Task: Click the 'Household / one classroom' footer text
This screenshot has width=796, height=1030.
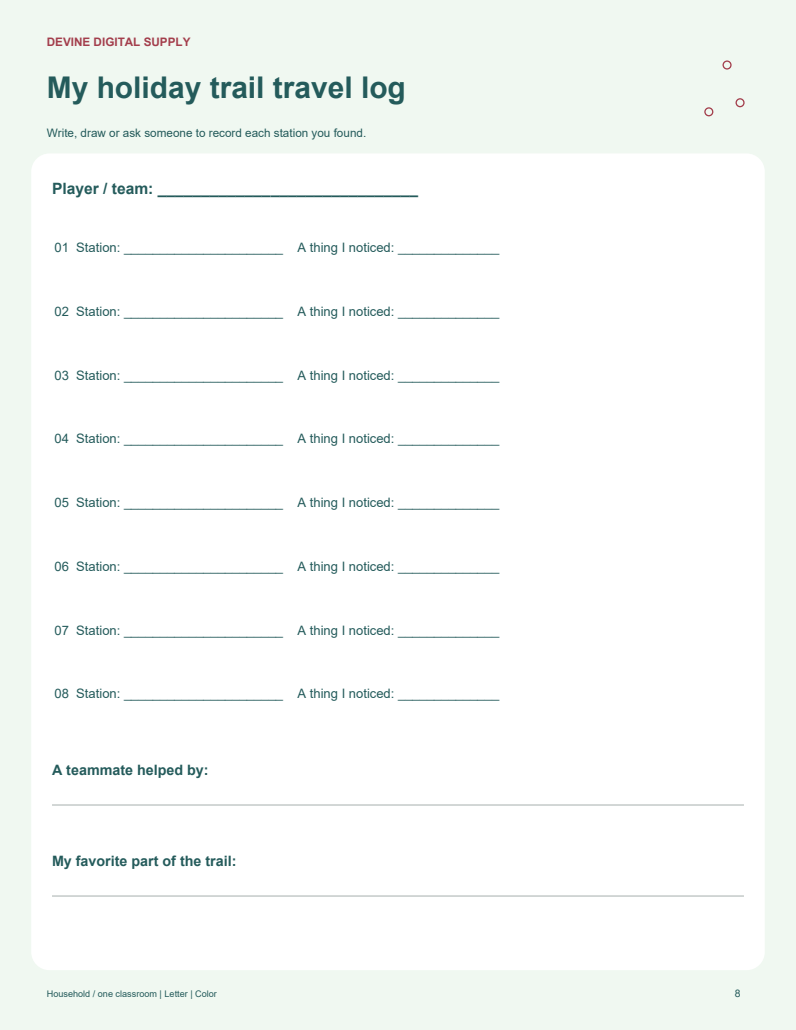Action: (x=102, y=994)
